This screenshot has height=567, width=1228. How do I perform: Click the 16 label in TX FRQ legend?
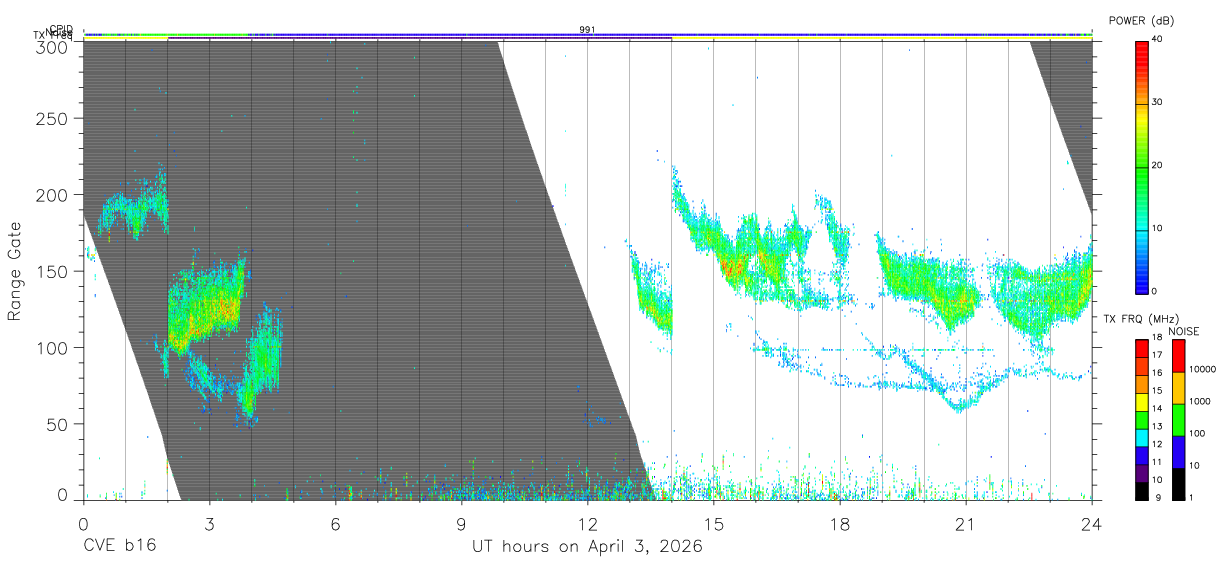click(x=1157, y=372)
